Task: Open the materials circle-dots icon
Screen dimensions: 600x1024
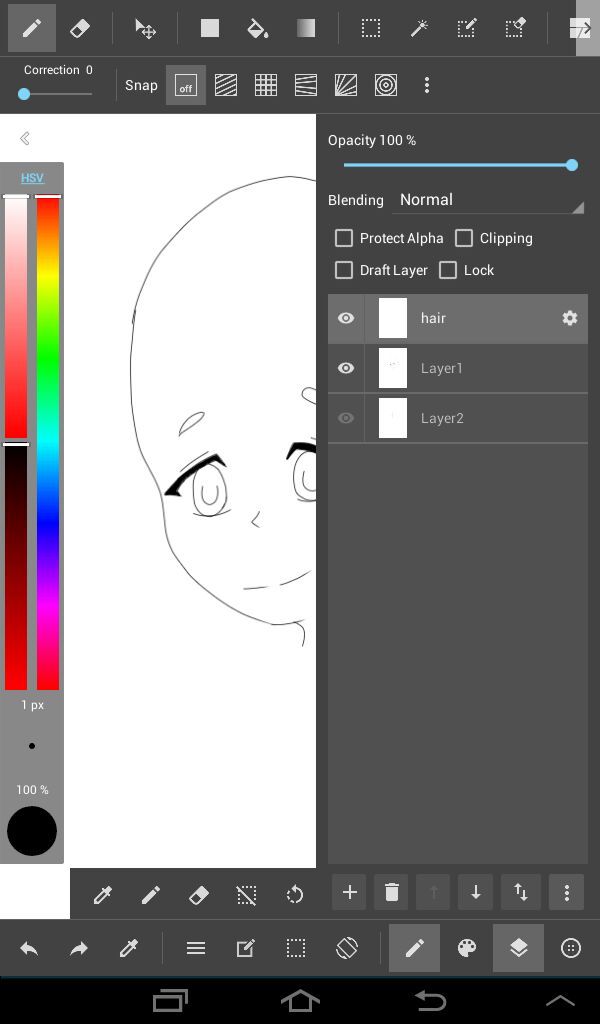Action: tap(571, 948)
